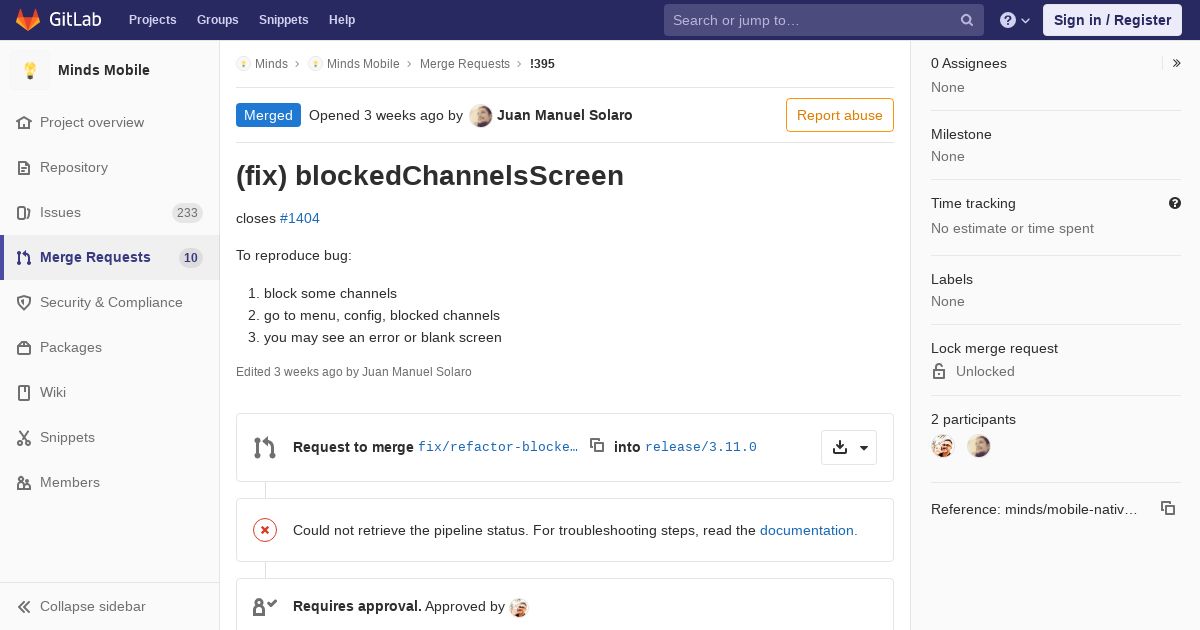The width and height of the screenshot is (1200, 630).
Task: Click the Sign in / Register button
Action: point(1112,20)
